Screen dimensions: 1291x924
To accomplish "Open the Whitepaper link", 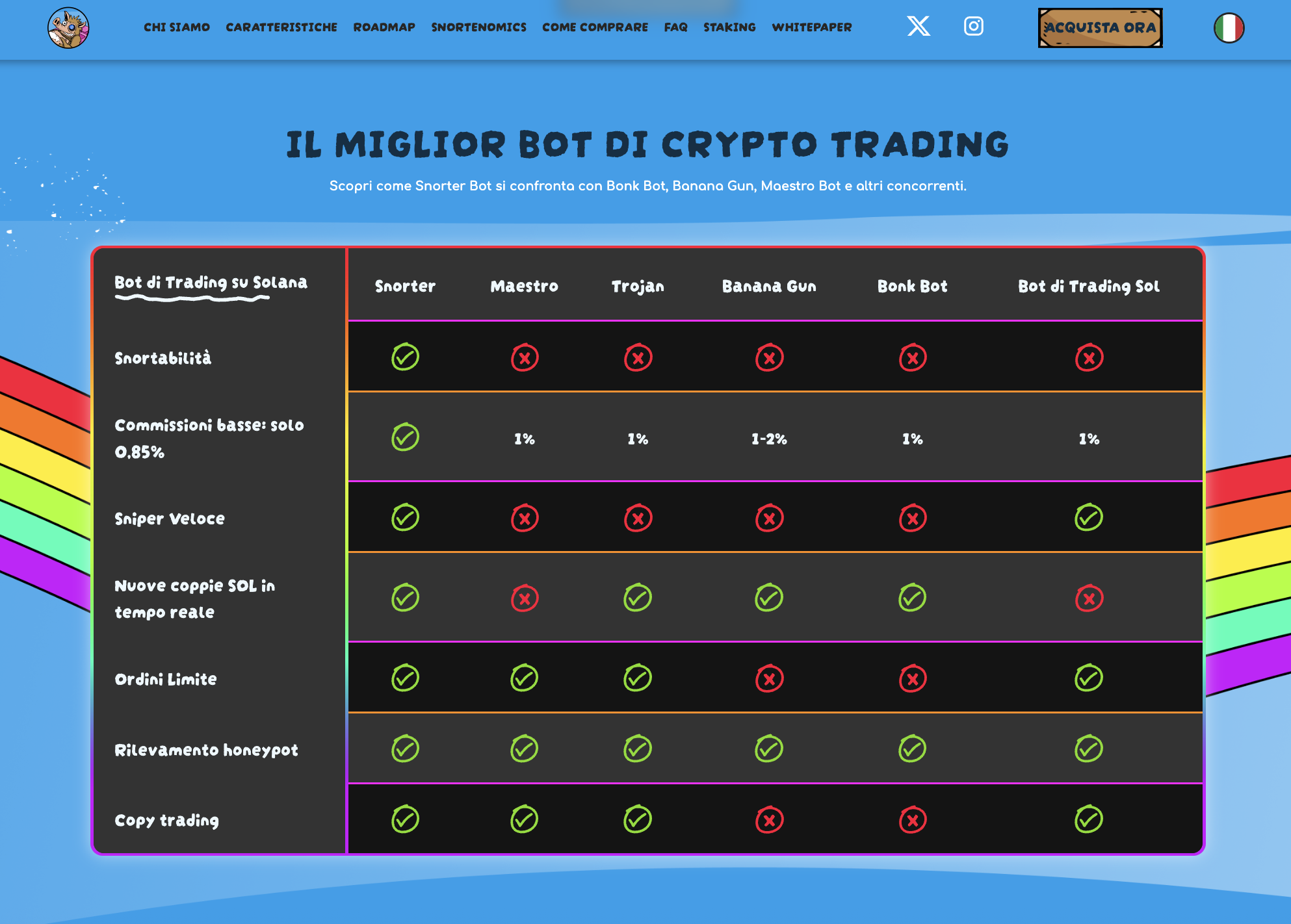I will pyautogui.click(x=811, y=27).
